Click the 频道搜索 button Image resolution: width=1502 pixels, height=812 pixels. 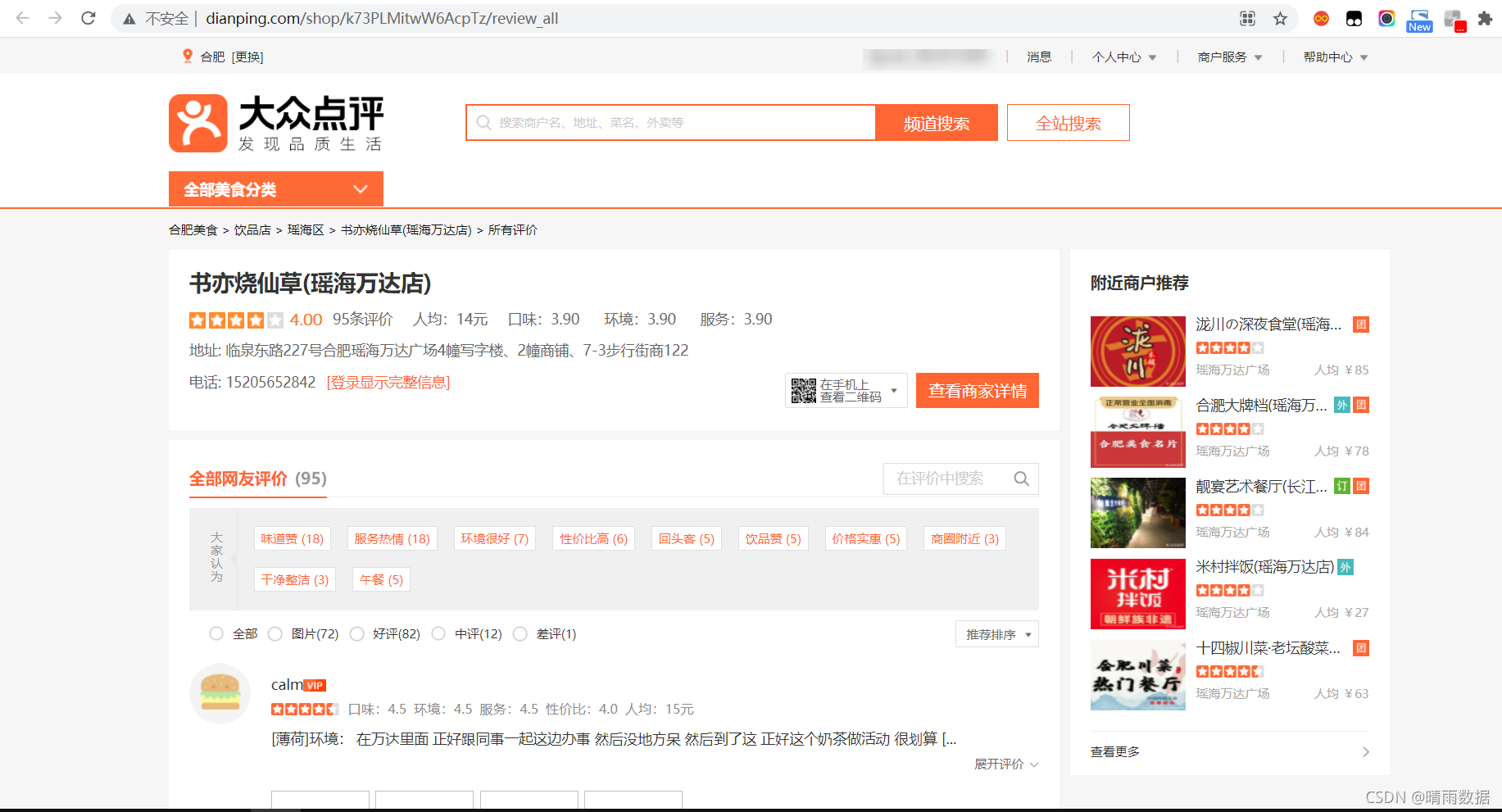click(x=937, y=123)
